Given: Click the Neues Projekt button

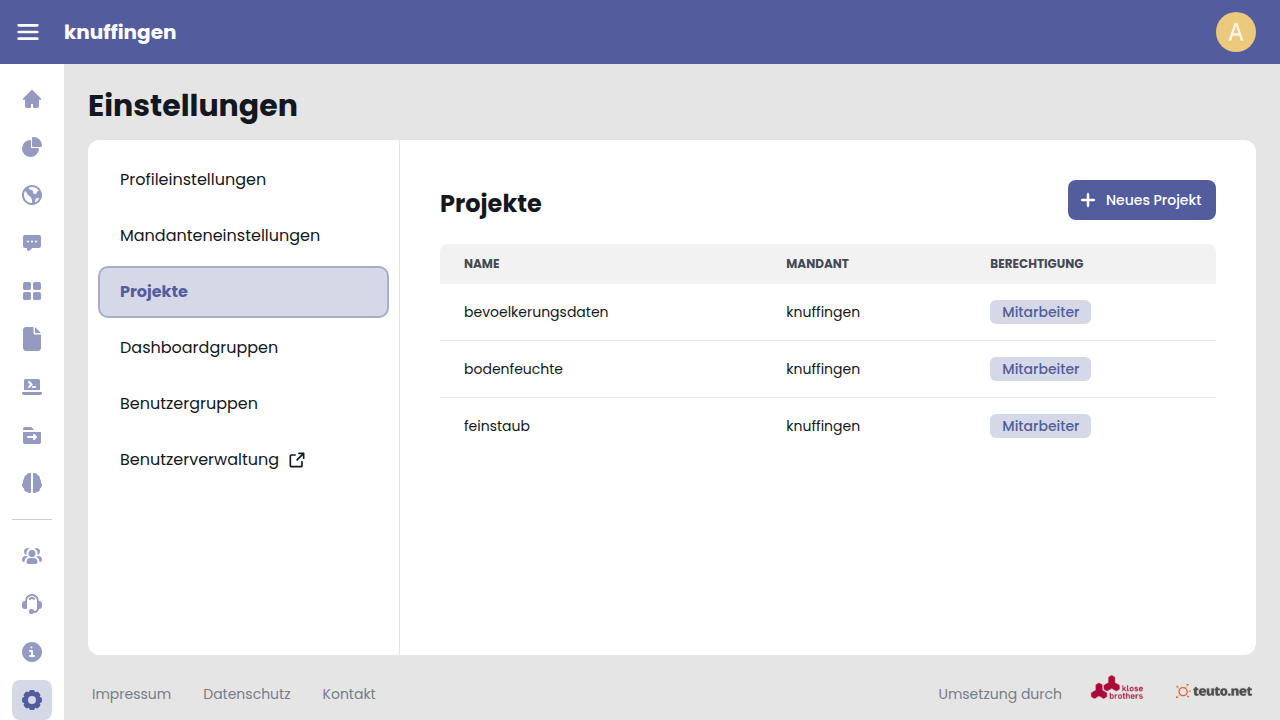Looking at the screenshot, I should coord(1141,200).
